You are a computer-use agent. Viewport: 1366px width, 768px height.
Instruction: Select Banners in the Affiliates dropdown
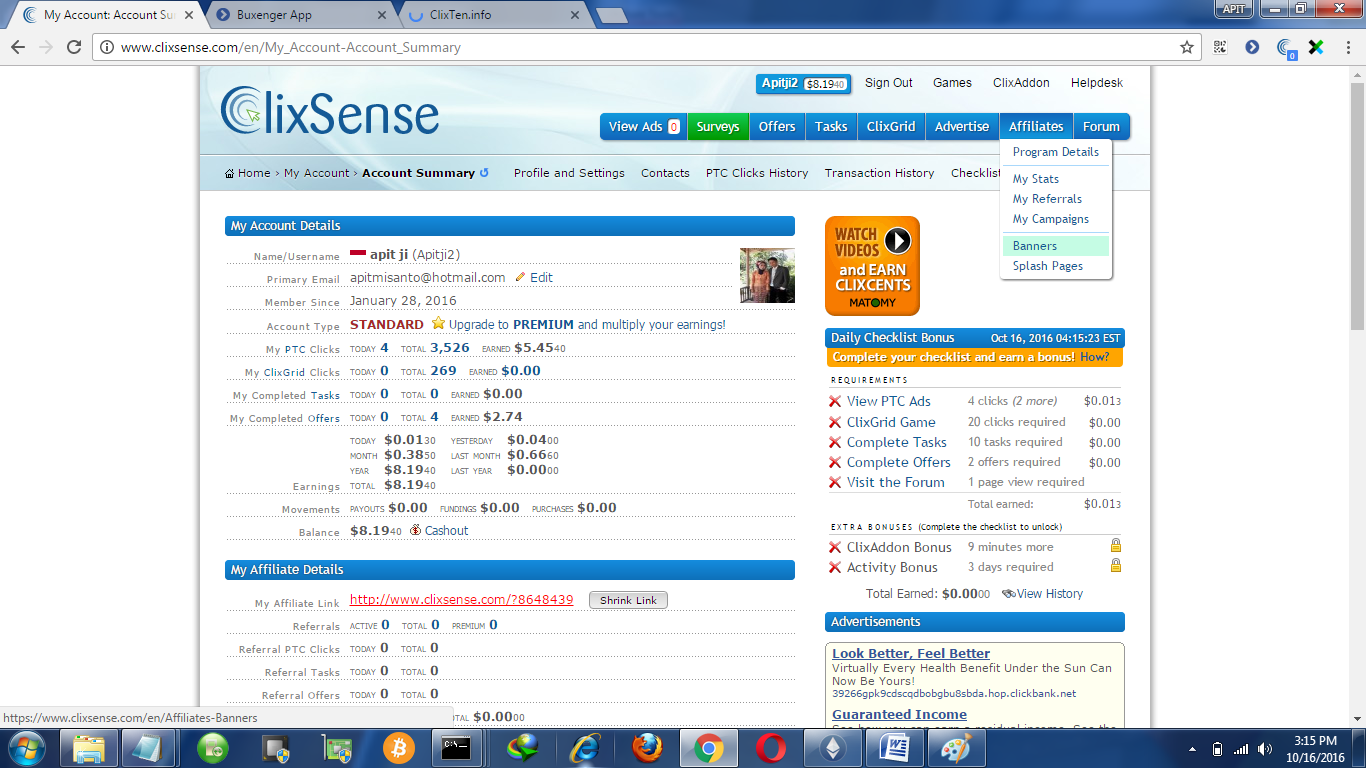point(1056,245)
